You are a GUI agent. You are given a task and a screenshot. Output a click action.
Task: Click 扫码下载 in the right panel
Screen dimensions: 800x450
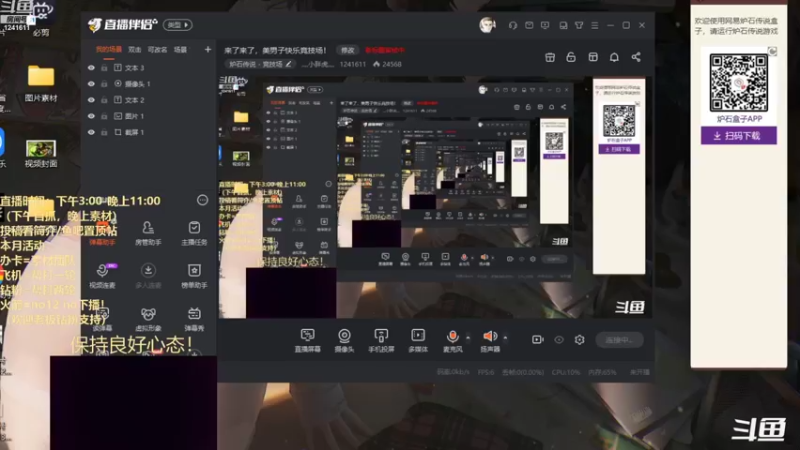point(739,136)
